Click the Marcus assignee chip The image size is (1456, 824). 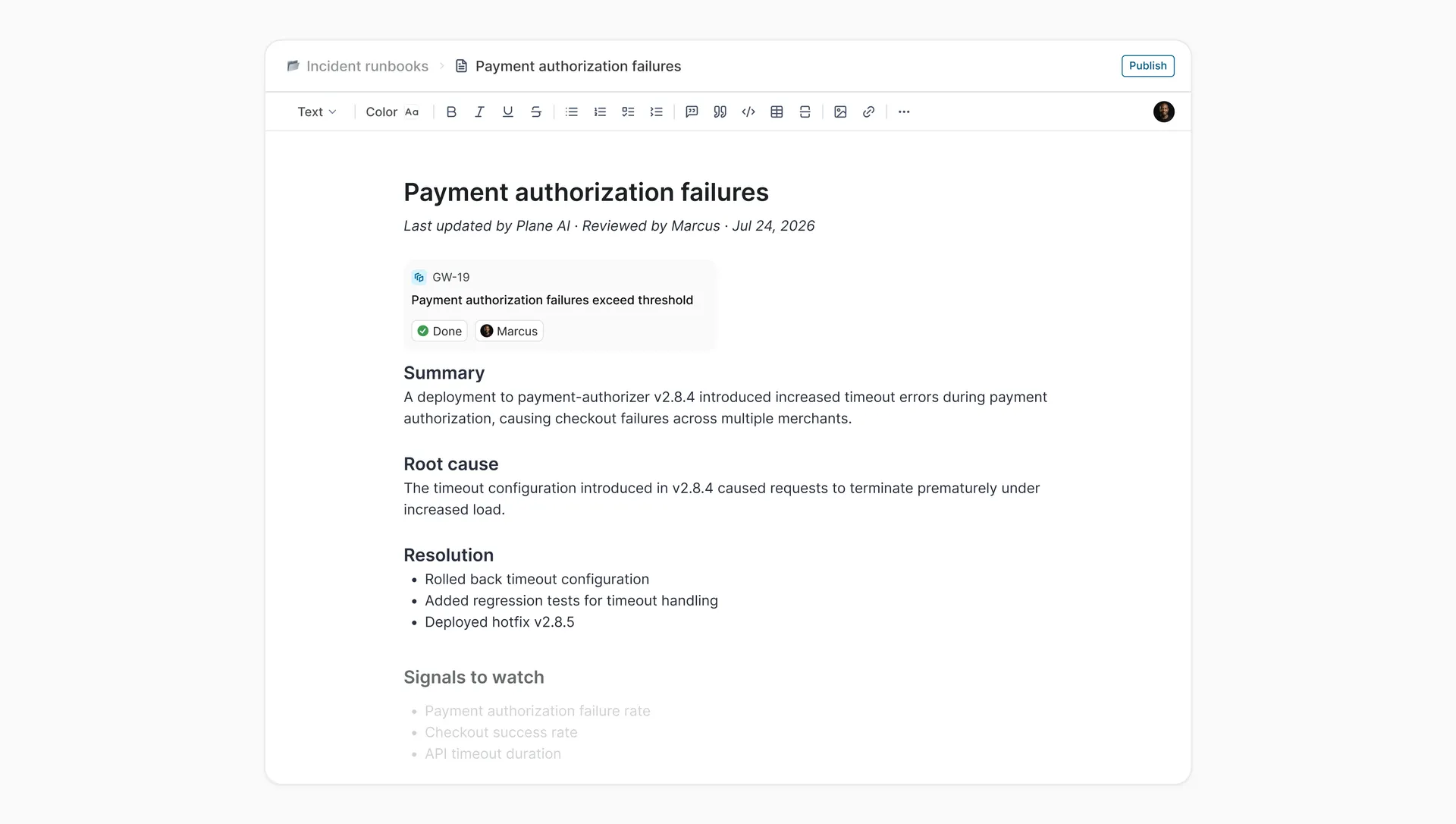pyautogui.click(x=509, y=331)
